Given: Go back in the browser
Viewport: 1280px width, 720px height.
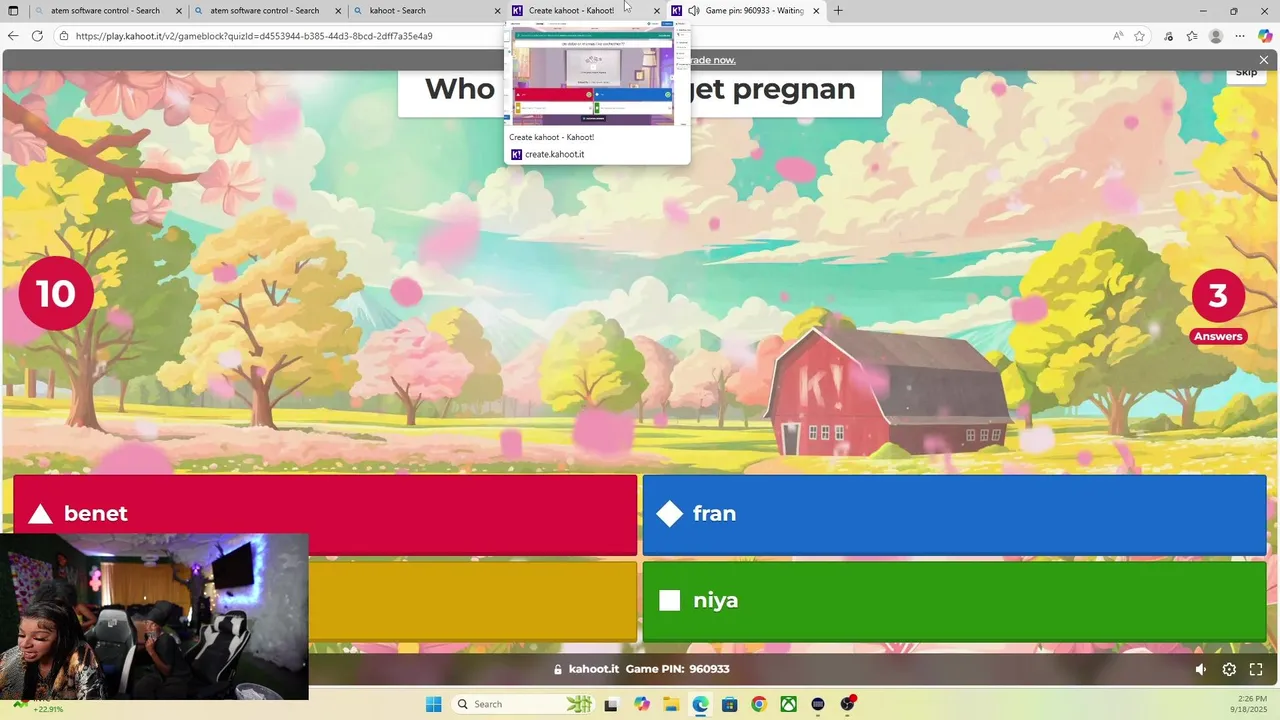Looking at the screenshot, I should point(13,36).
